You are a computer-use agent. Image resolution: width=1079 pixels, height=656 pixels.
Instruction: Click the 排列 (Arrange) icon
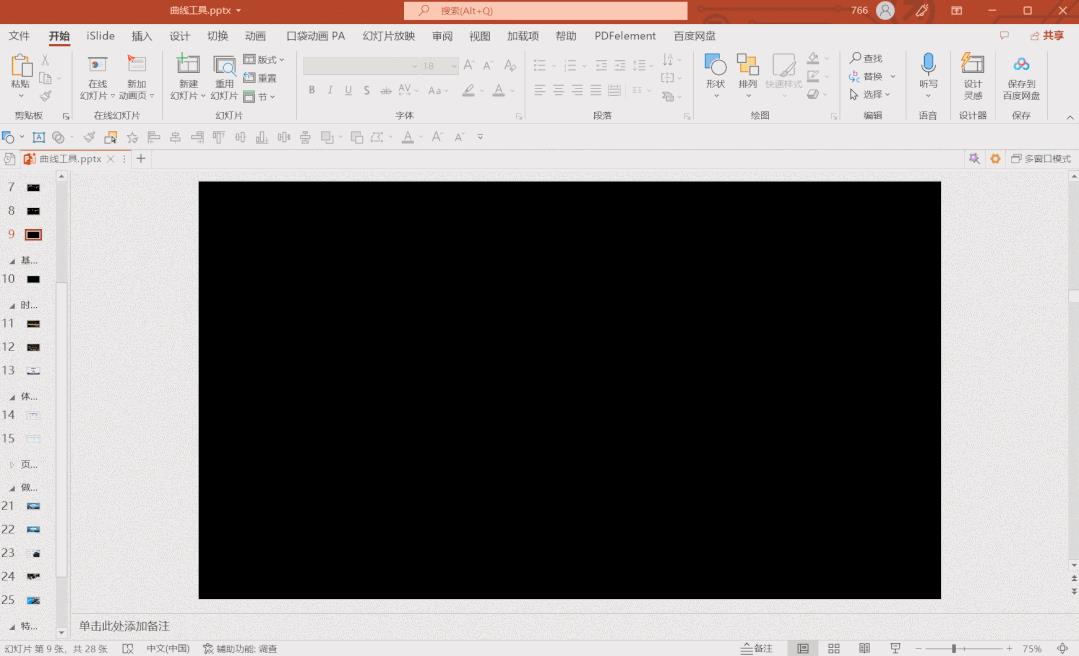[x=747, y=66]
